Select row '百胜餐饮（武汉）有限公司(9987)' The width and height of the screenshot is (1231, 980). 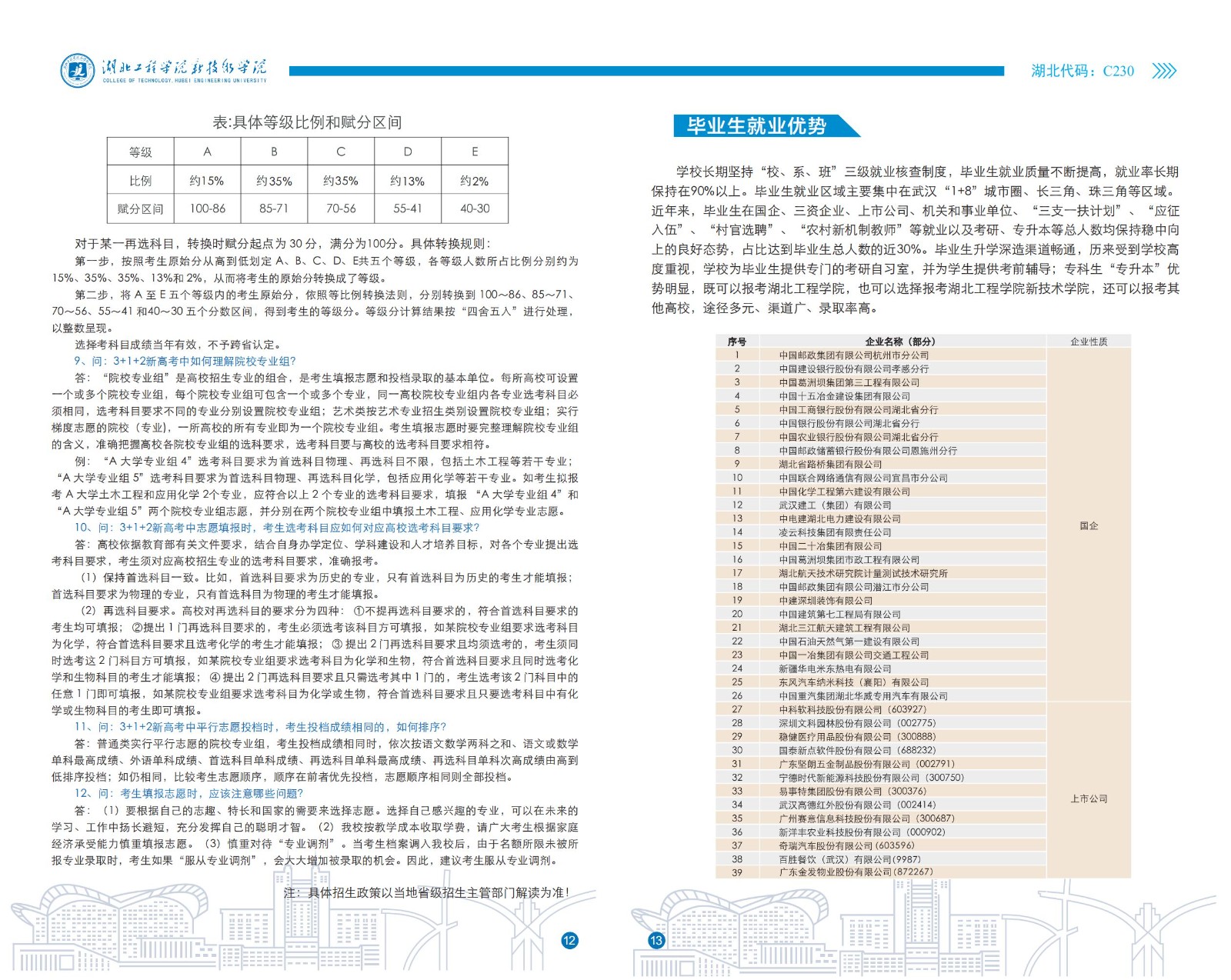click(x=881, y=859)
